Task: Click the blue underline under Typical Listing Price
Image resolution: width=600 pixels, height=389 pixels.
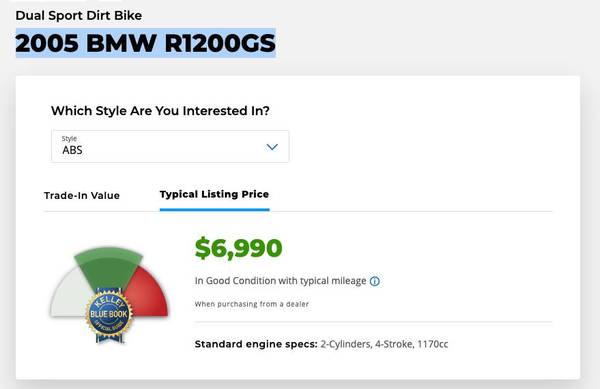Action: [215, 210]
